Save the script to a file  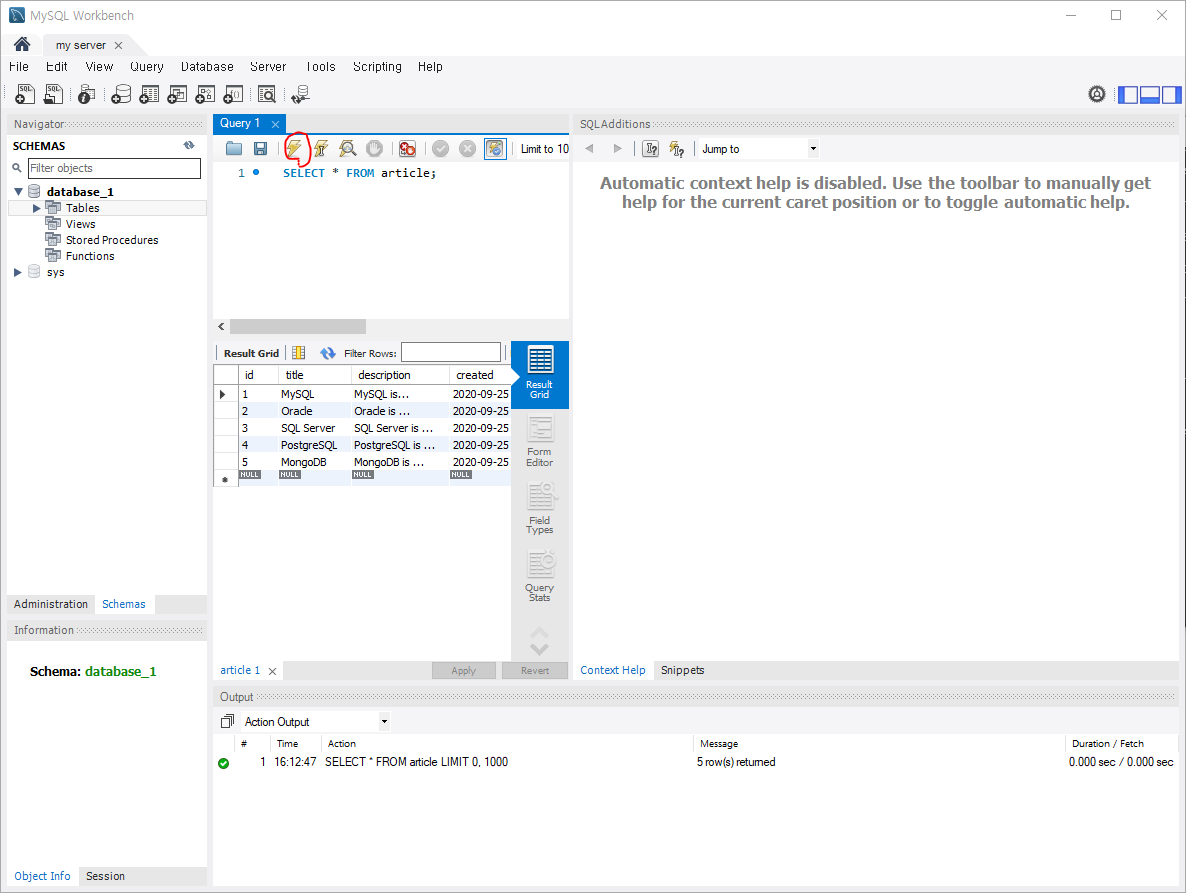click(260, 149)
